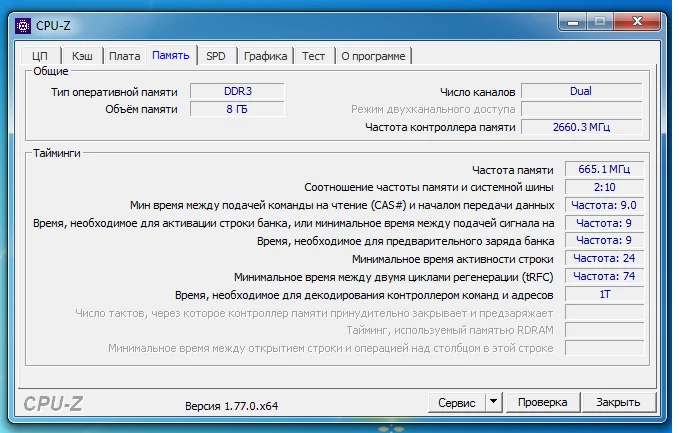Click the 665.1 МГц memory frequency value
The width and height of the screenshot is (679, 433).
604,169
